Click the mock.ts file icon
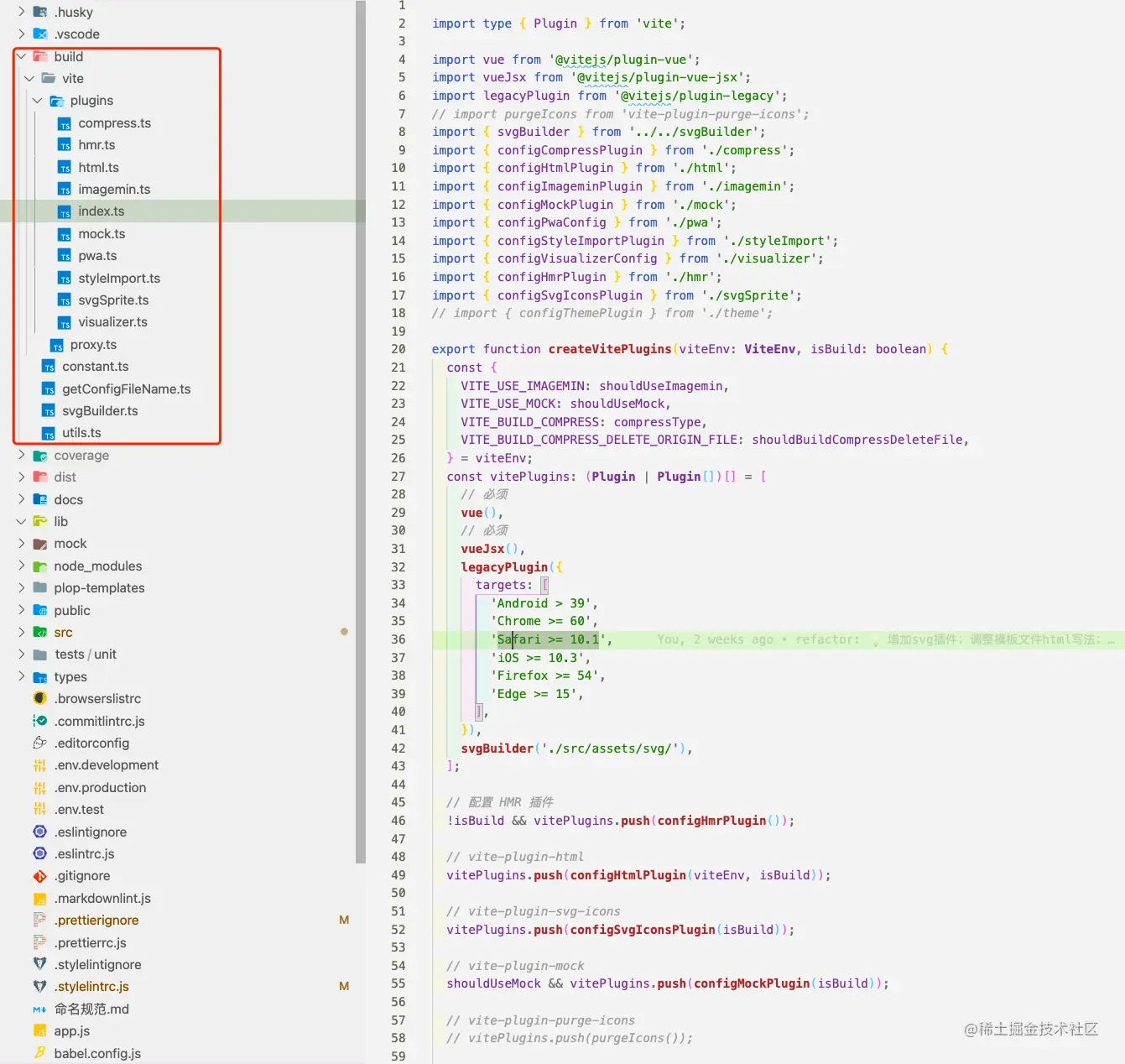Viewport: 1125px width, 1064px height. click(x=65, y=234)
